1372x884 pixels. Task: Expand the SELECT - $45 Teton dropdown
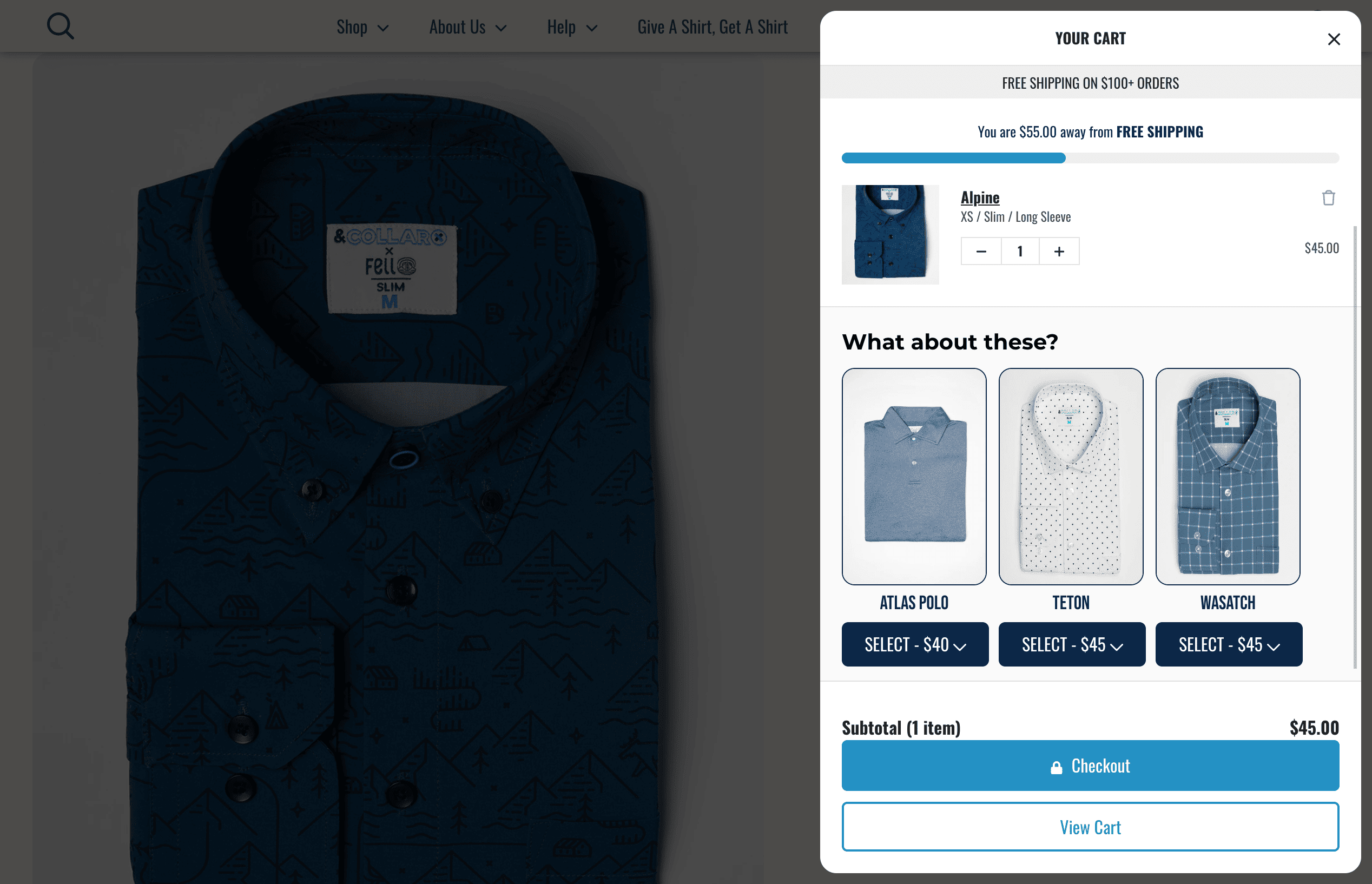(x=1071, y=644)
